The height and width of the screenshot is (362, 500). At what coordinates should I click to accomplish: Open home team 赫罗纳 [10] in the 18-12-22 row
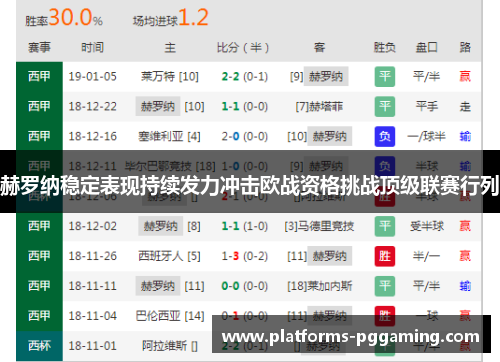[170, 107]
